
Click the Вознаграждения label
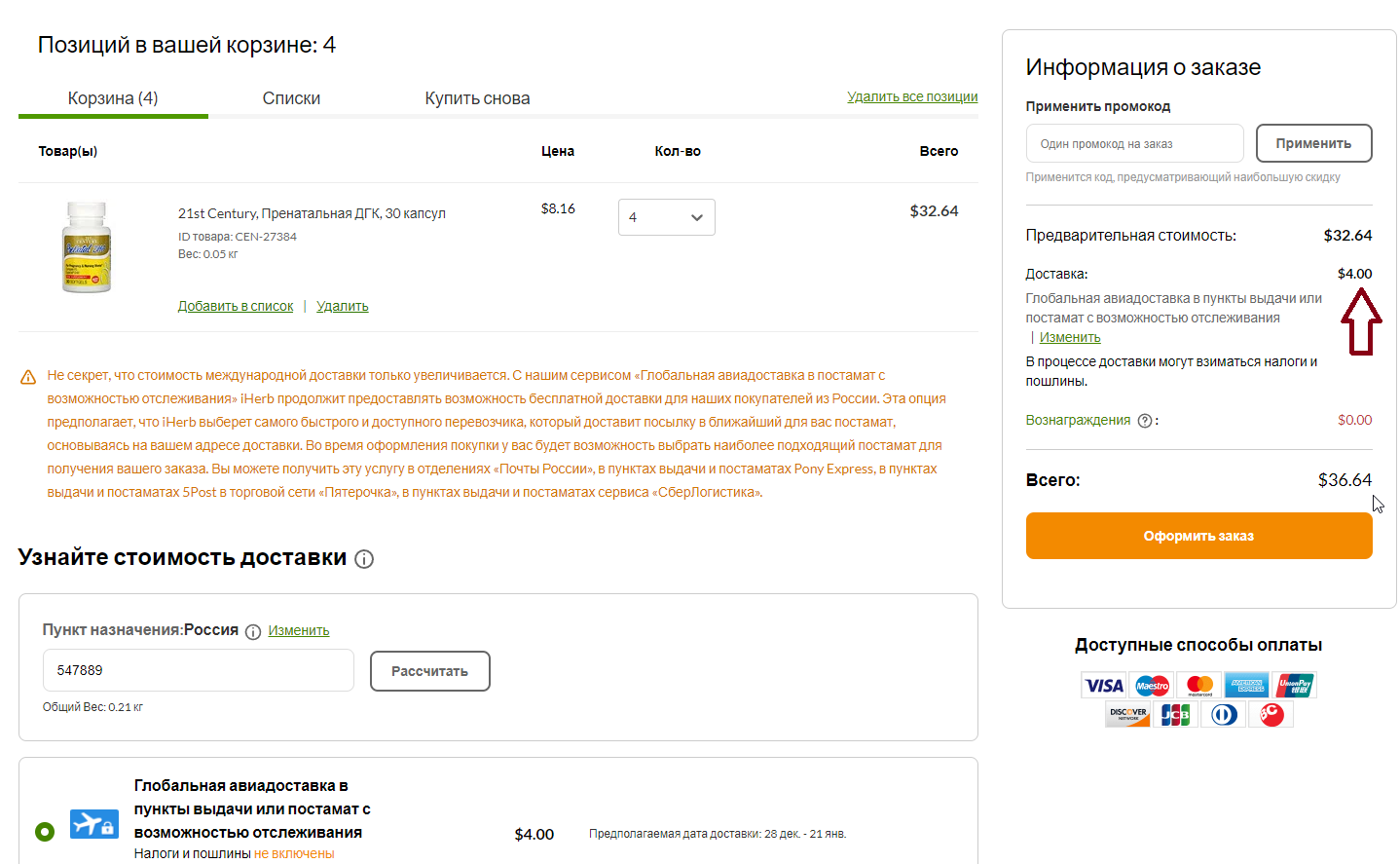point(1078,420)
